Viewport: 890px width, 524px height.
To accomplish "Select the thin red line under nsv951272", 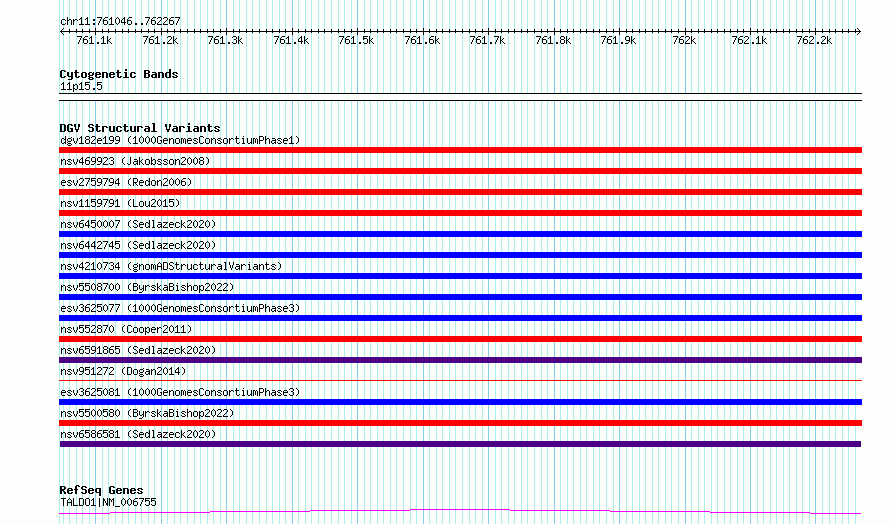I will [x=460, y=380].
